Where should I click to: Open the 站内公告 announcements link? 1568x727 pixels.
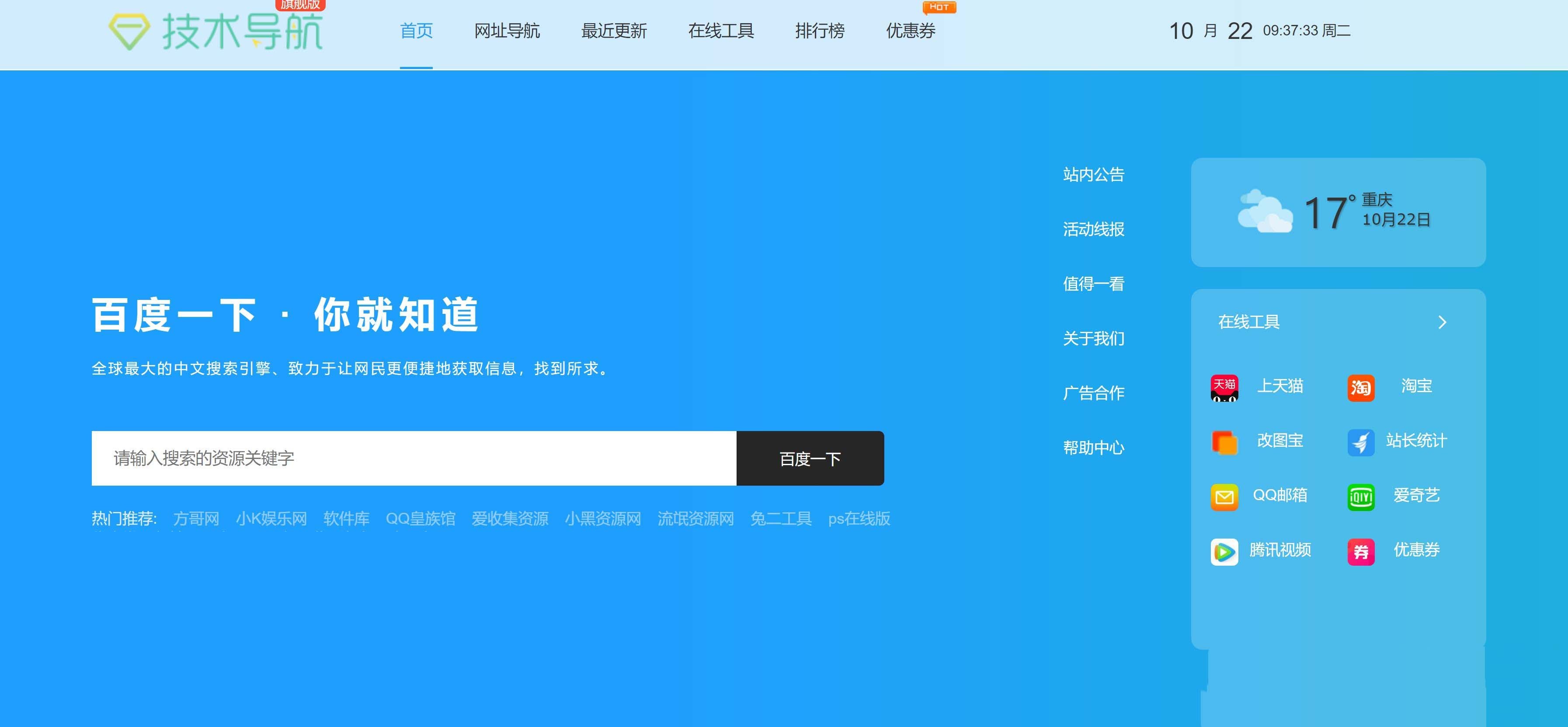[1093, 175]
